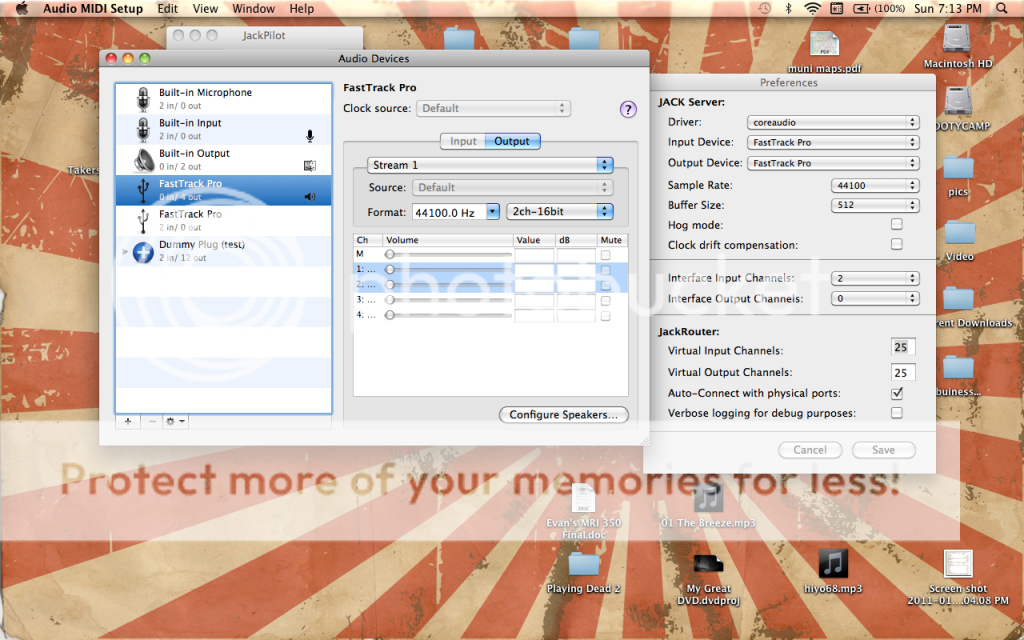This screenshot has height=640, width=1024.
Task: Click the Built-in Output speaker icon
Action: (x=141, y=159)
